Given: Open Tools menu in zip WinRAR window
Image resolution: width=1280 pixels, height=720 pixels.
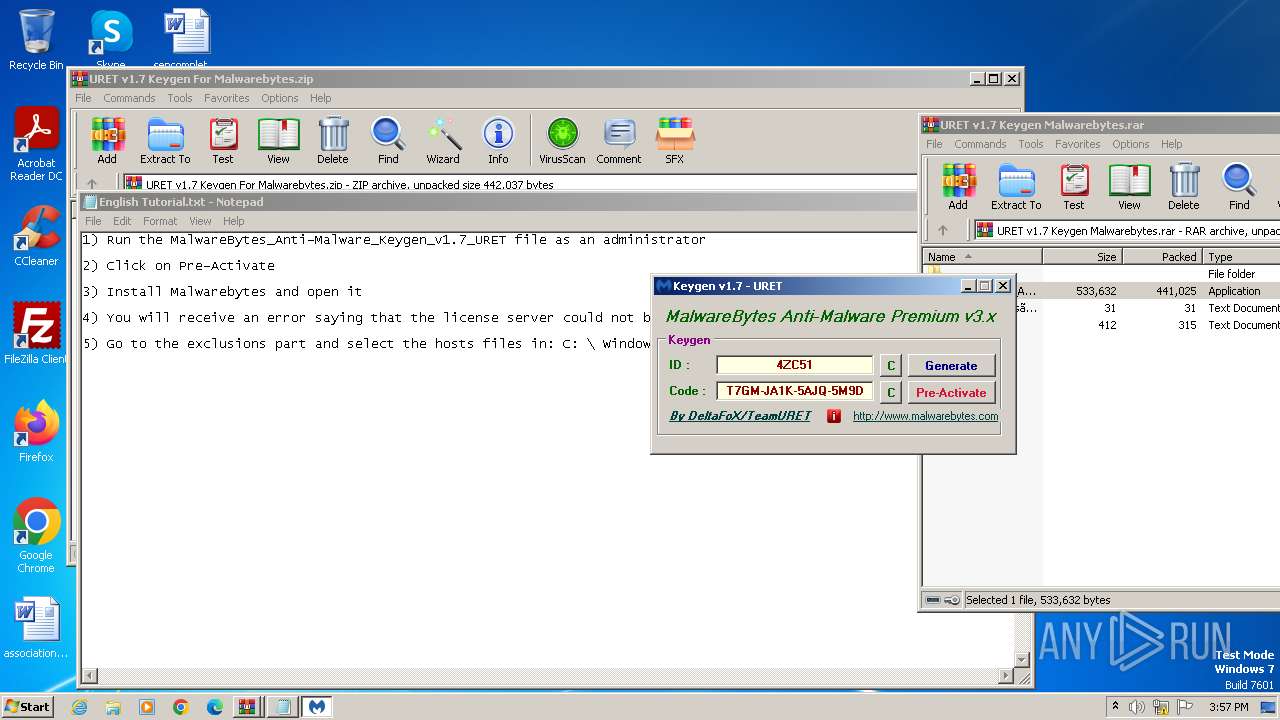Looking at the screenshot, I should 180,98.
